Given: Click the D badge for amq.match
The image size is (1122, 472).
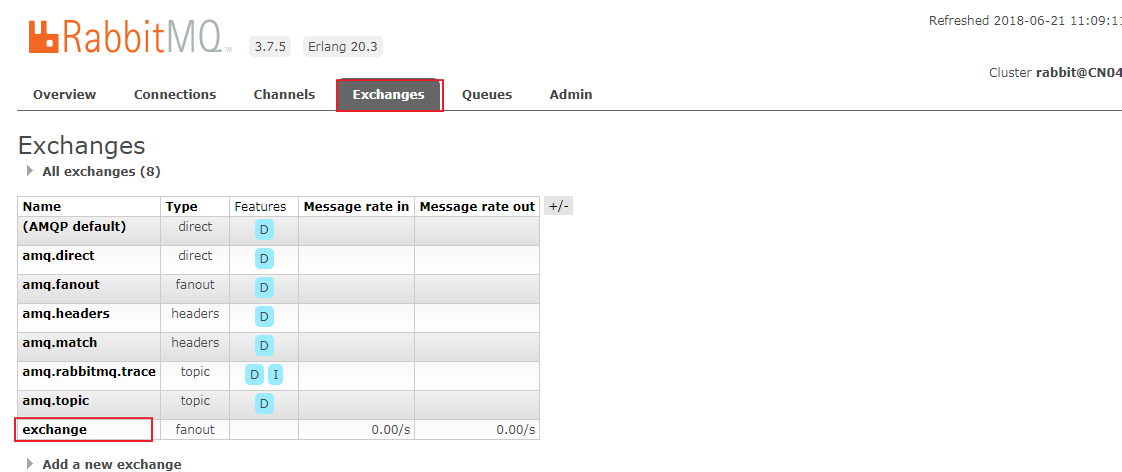Looking at the screenshot, I should click(x=264, y=346).
